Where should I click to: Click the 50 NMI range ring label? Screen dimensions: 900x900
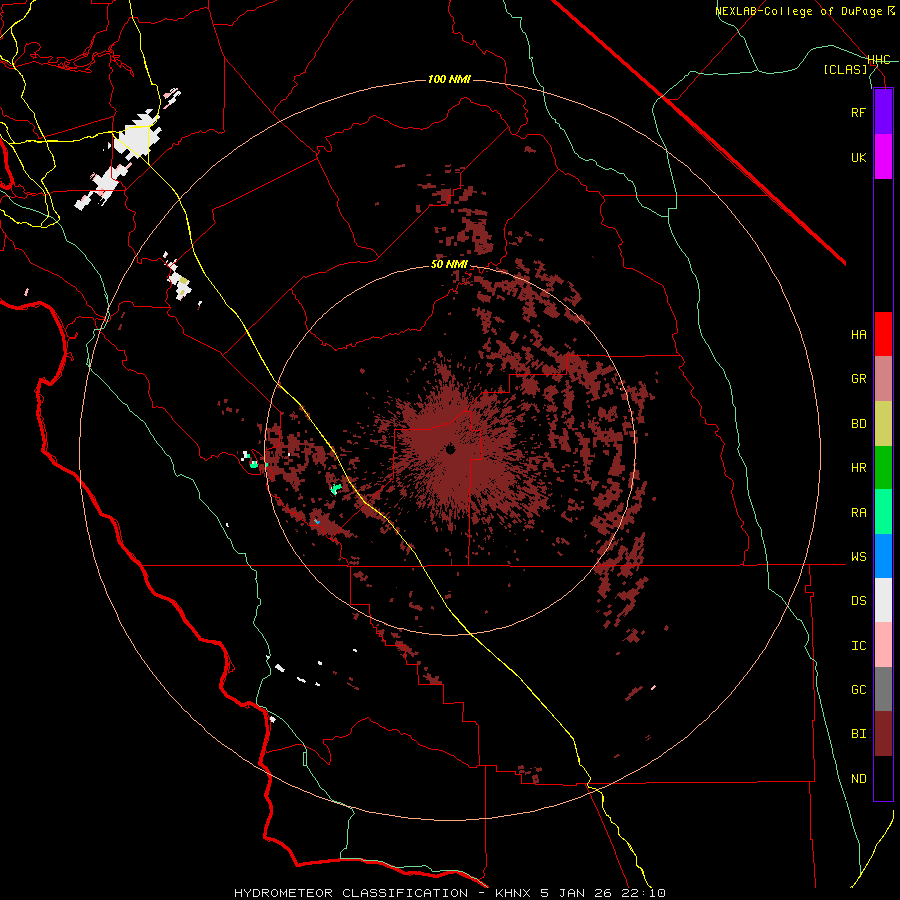(449, 265)
